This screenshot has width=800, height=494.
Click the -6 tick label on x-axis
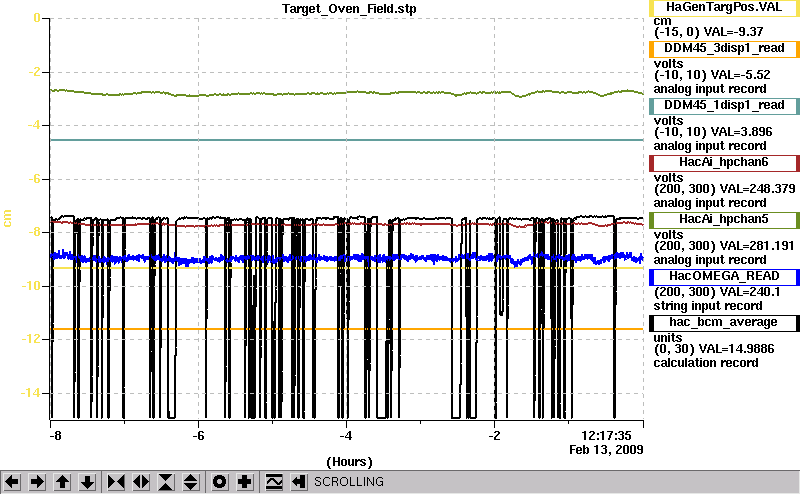coord(198,436)
